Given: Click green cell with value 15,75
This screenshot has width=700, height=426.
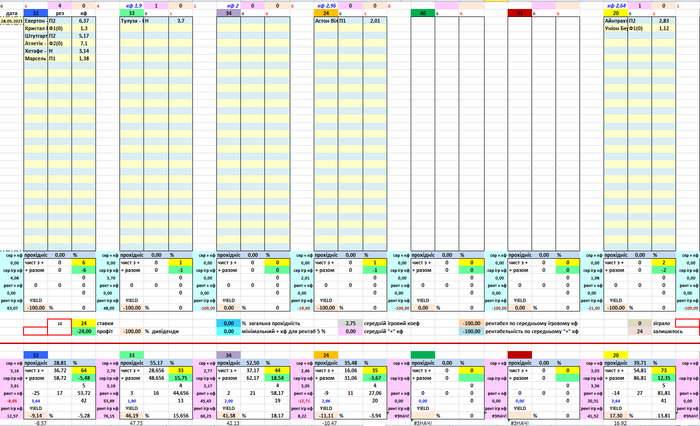Looking at the screenshot, I should pyautogui.click(x=180, y=378).
